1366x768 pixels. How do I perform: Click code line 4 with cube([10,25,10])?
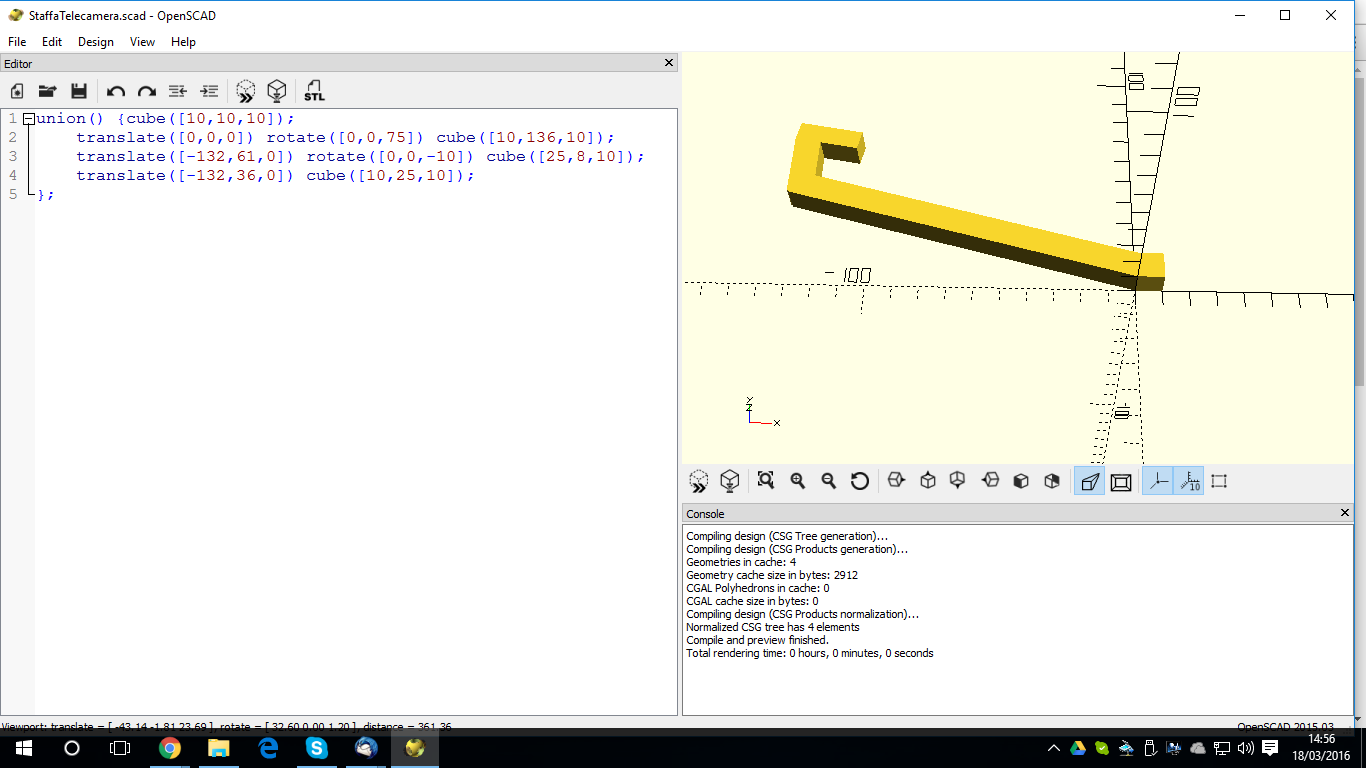pyautogui.click(x=275, y=176)
